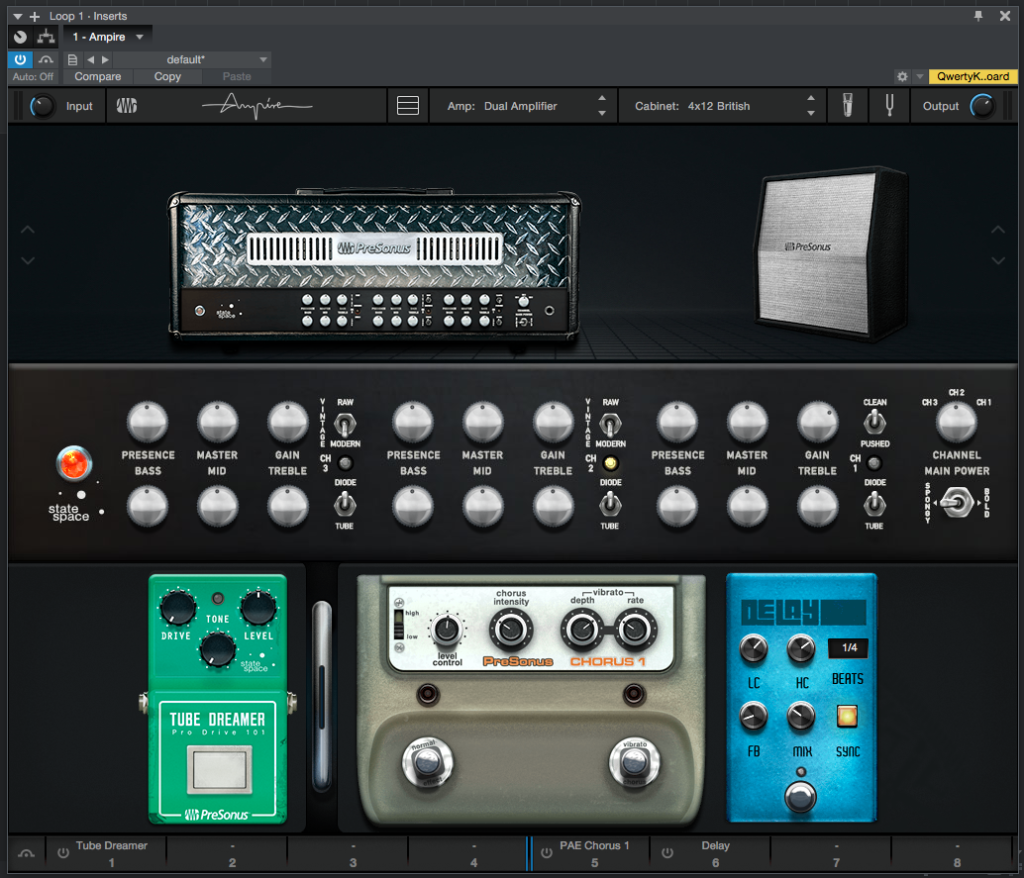Open the tuner fork icon
Screen dimensions: 1024x878
click(x=889, y=105)
